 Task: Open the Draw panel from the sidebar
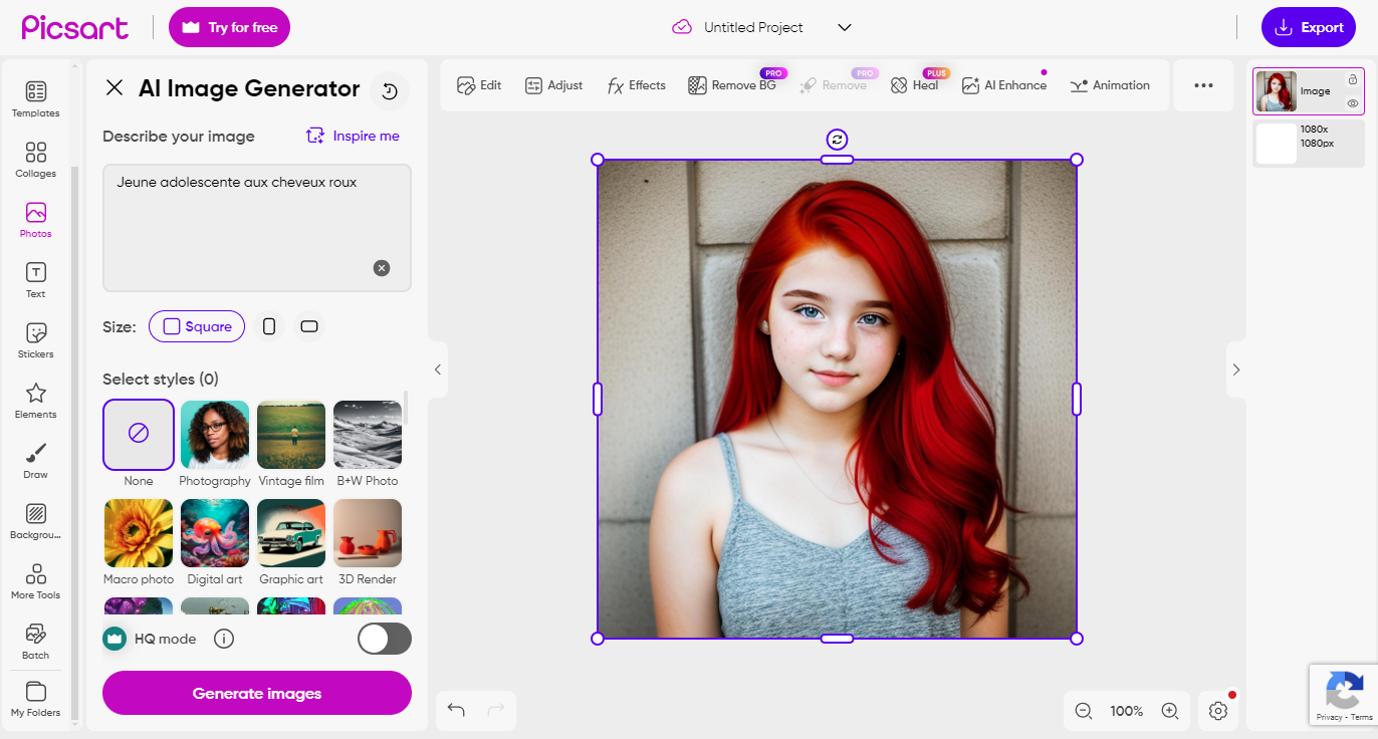(35, 460)
